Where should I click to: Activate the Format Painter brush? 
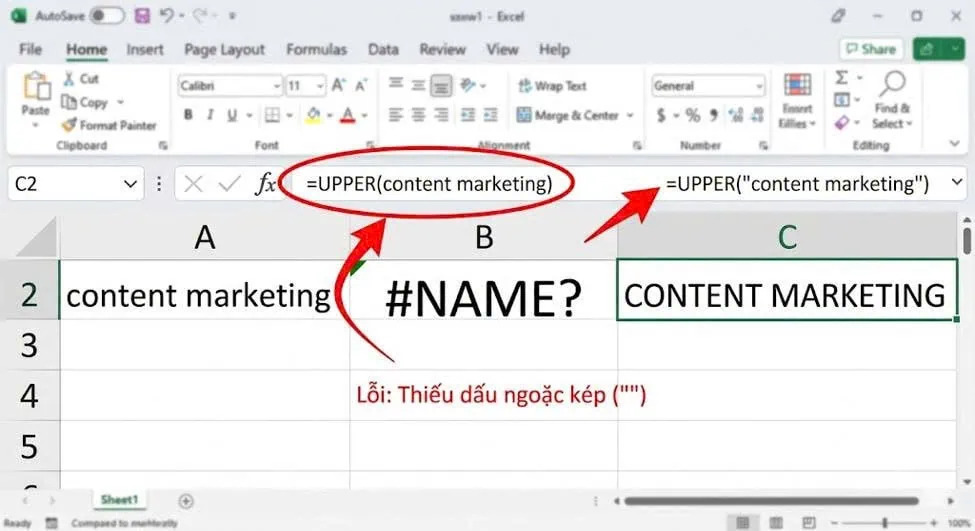coord(69,125)
